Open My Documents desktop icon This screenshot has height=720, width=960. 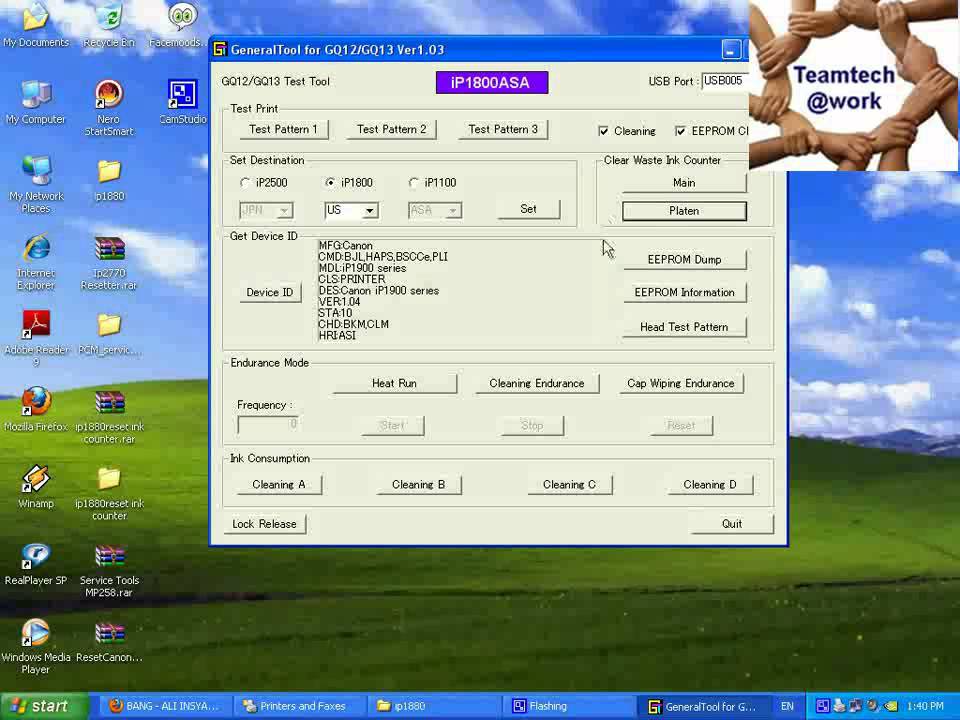pos(36,24)
